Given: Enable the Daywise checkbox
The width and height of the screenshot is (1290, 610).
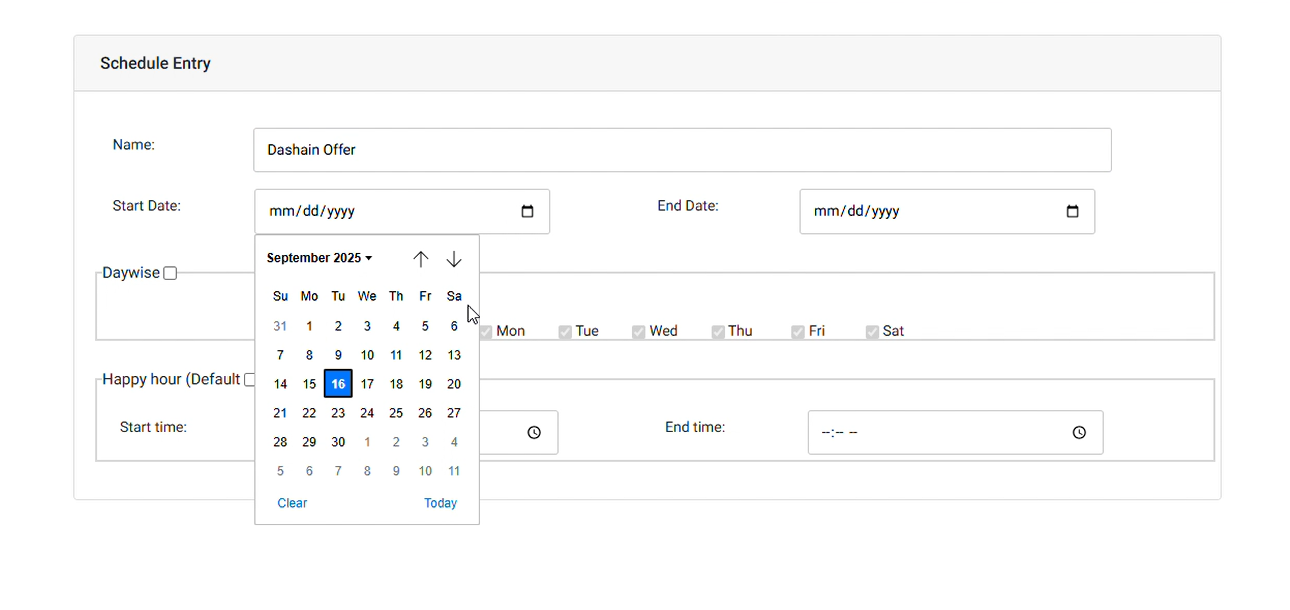Looking at the screenshot, I should point(169,272).
